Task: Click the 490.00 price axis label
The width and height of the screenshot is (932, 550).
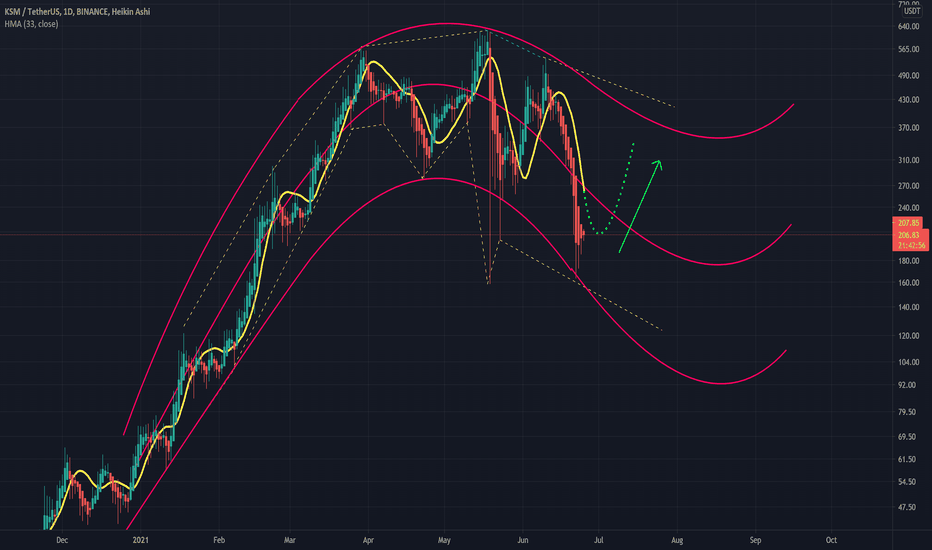Action: pyautogui.click(x=909, y=76)
